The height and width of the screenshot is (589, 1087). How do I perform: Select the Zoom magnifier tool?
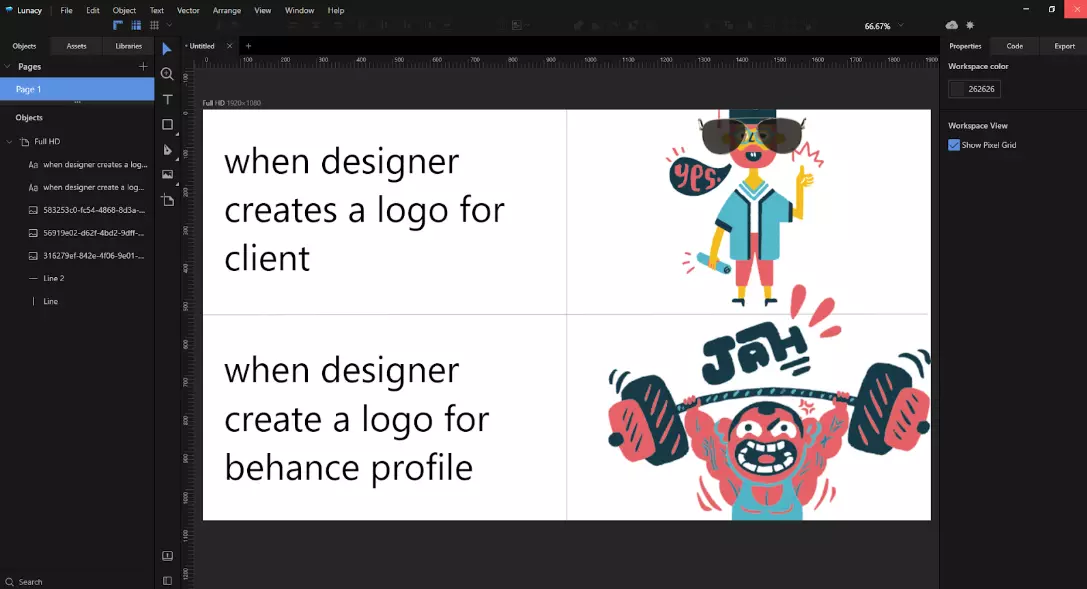(167, 73)
